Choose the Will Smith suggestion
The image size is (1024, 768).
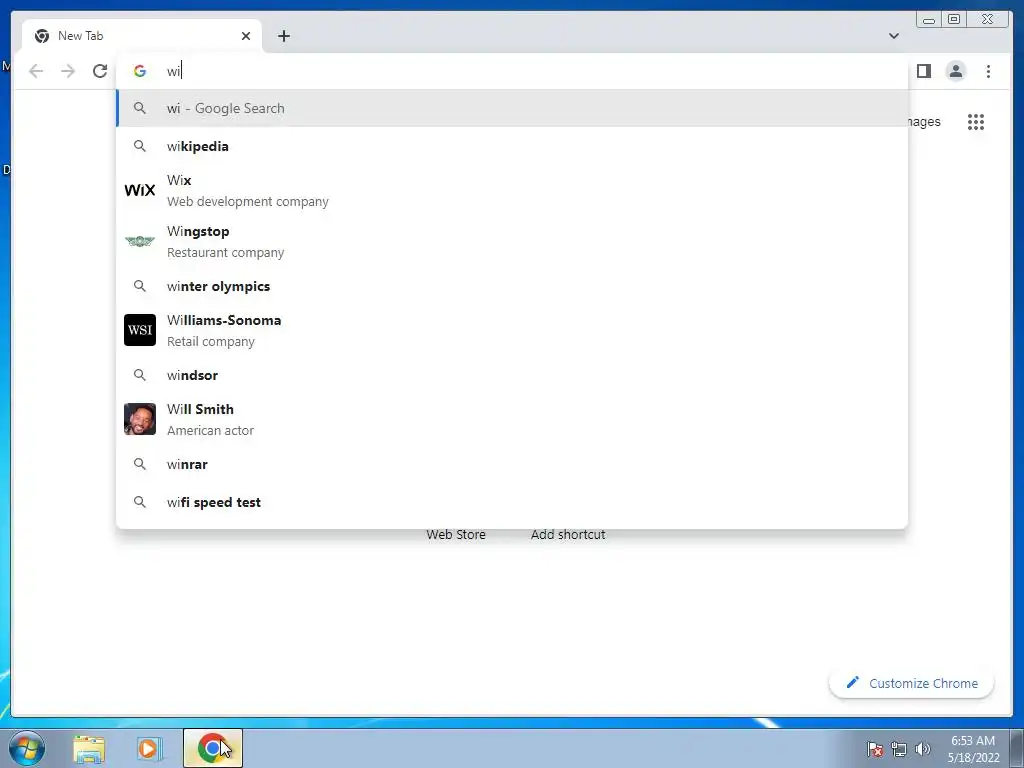512,419
